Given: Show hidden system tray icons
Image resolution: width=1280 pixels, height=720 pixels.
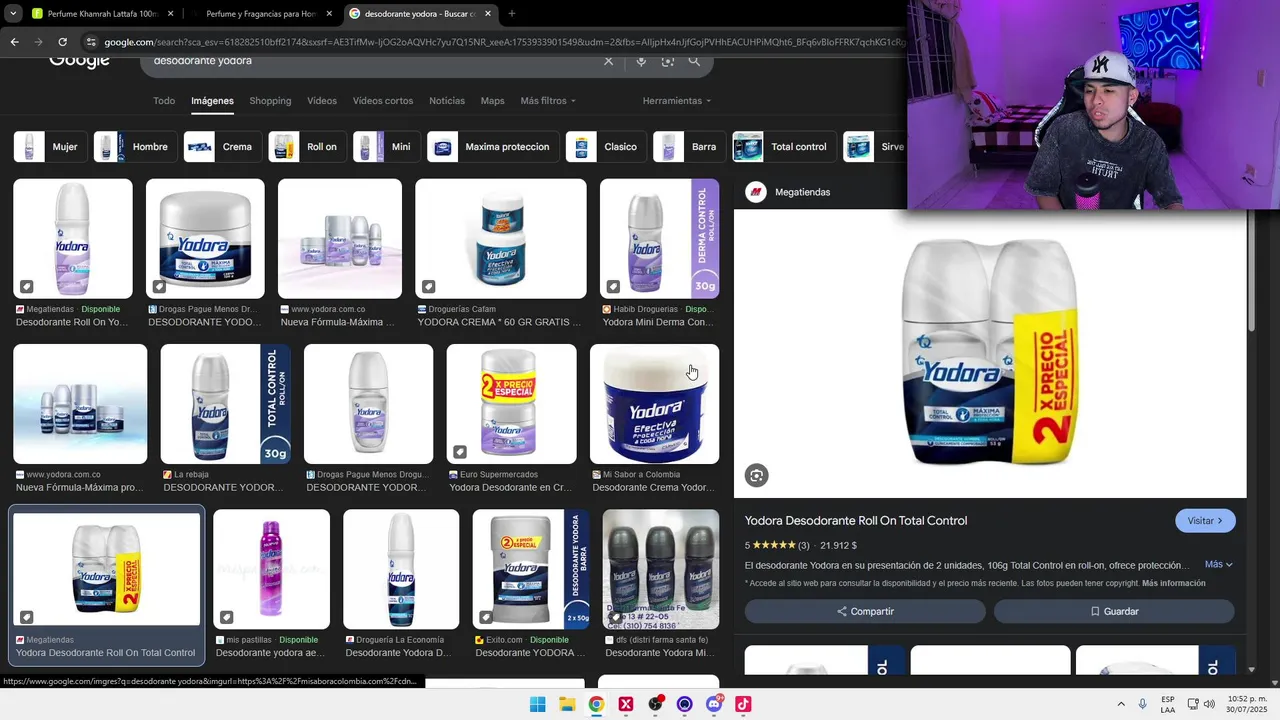Looking at the screenshot, I should (x=1121, y=704).
